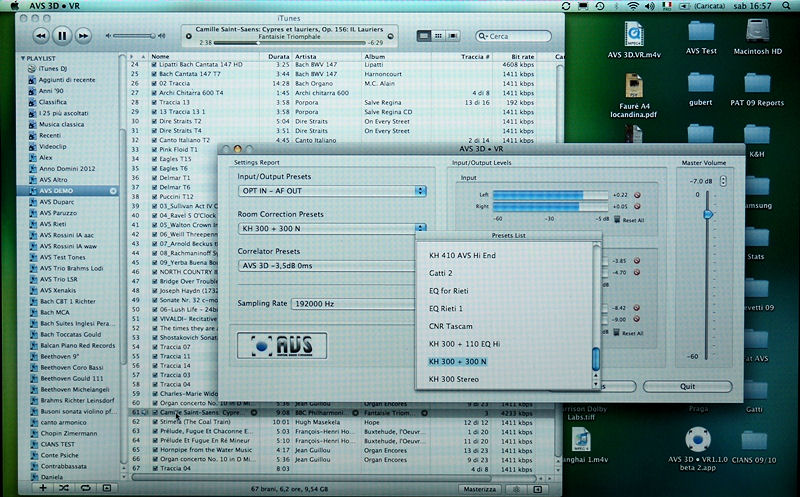The height and width of the screenshot is (497, 800).
Task: Sort iTunes list by Bit rate column
Action: click(x=514, y=57)
